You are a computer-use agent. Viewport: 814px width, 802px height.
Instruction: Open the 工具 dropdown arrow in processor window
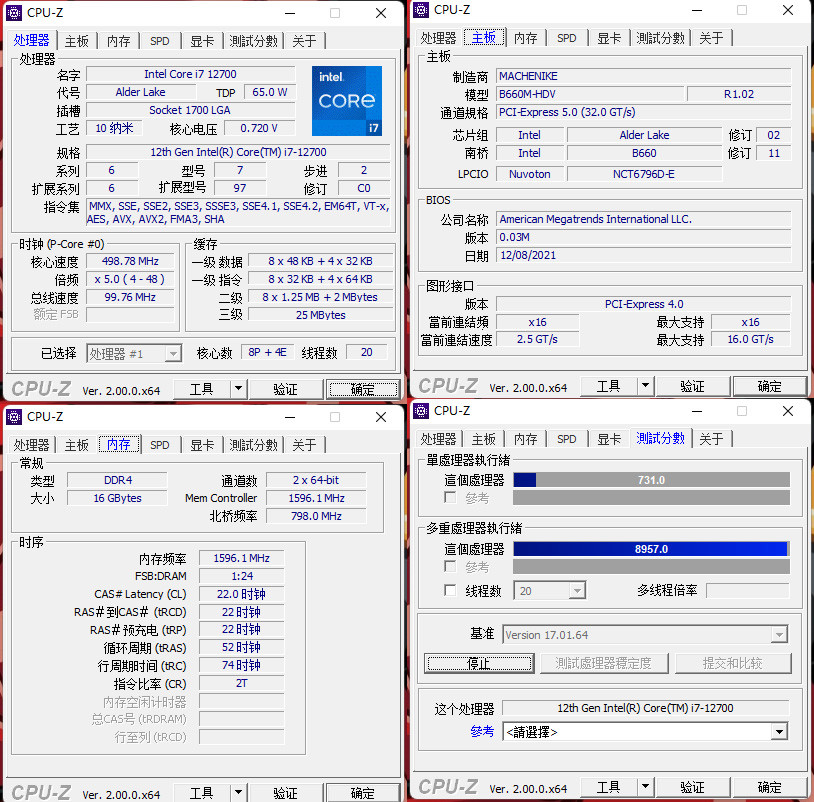(238, 388)
